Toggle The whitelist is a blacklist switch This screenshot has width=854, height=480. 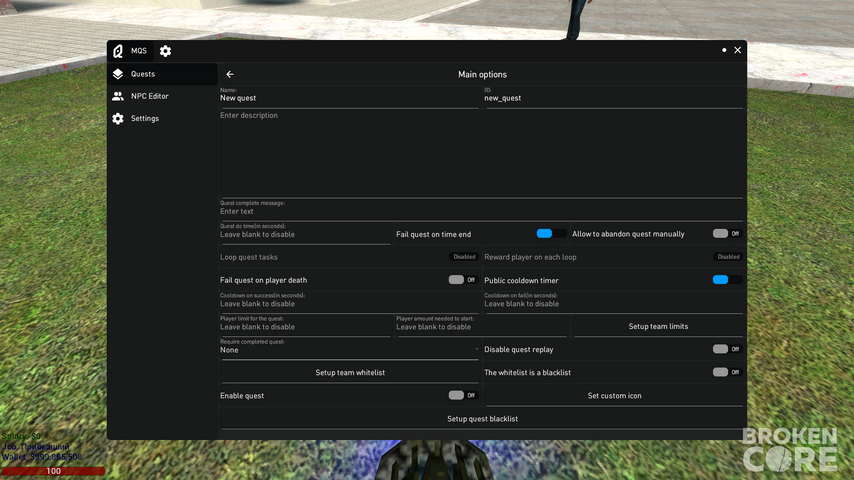(x=727, y=372)
